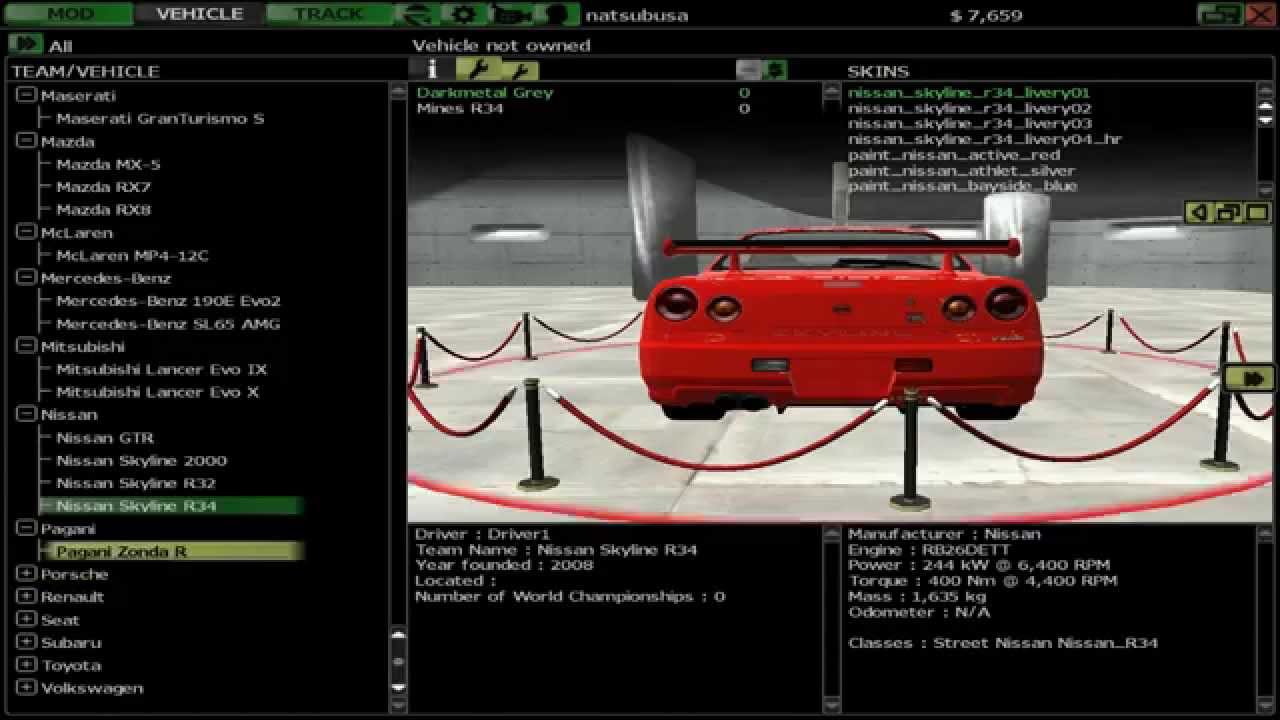
Task: Switch to the VEHICLE tab
Action: [199, 14]
